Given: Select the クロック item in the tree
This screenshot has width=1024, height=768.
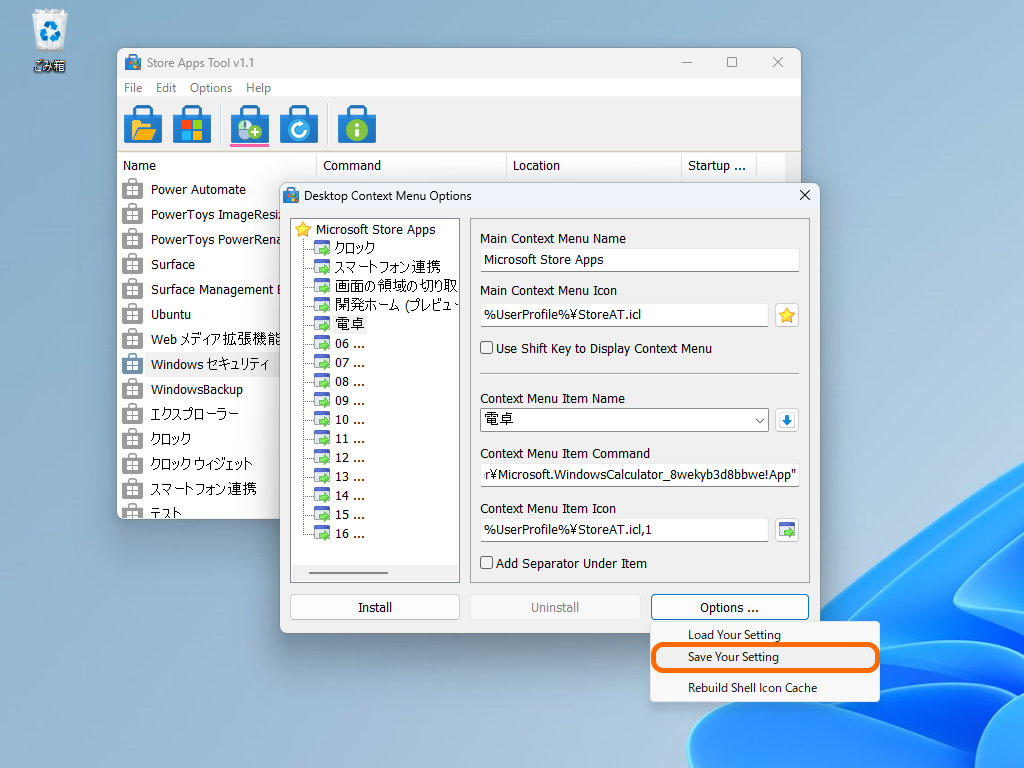Looking at the screenshot, I should (355, 248).
